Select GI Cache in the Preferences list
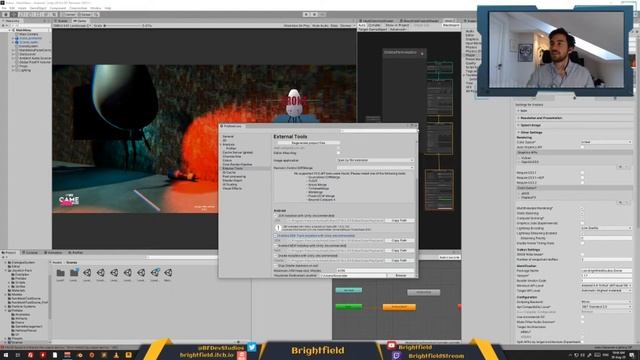Viewport: 640px width, 360px height. tap(229, 172)
